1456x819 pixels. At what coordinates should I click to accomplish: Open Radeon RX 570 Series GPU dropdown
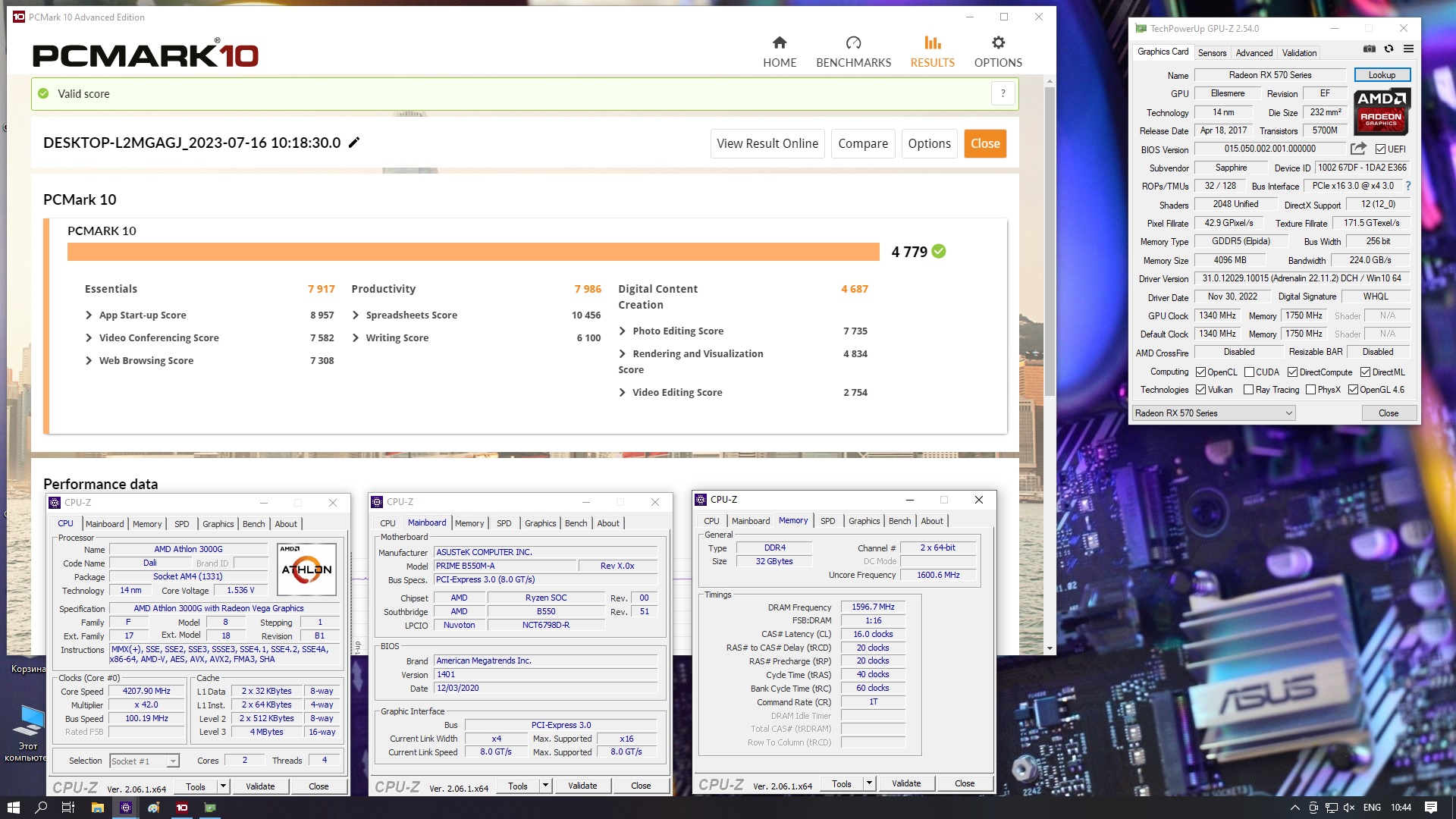(x=1213, y=413)
